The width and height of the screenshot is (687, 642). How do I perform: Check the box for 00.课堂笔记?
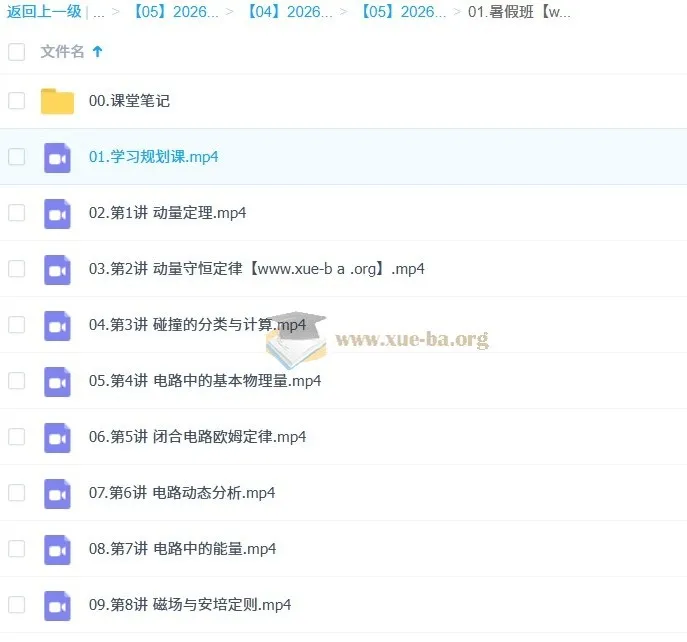click(17, 100)
